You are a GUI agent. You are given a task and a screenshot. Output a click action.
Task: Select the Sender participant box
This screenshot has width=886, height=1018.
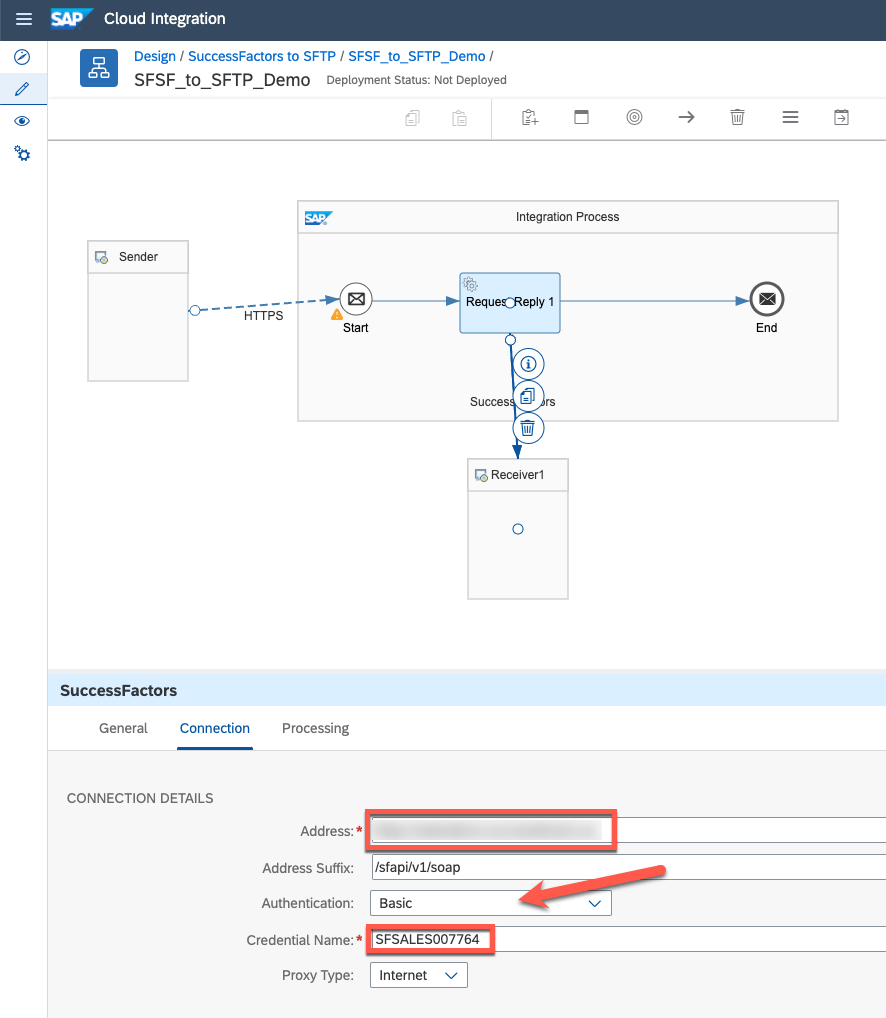[x=138, y=311]
